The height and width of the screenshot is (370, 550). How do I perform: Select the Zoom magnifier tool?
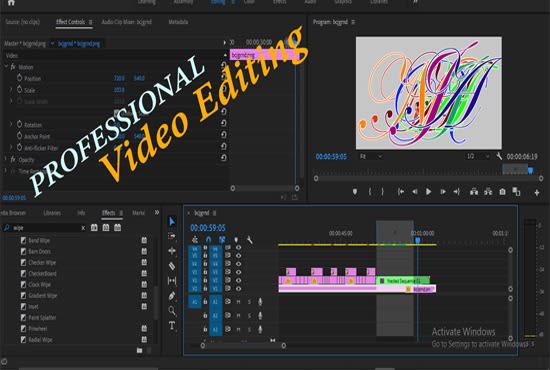point(172,310)
